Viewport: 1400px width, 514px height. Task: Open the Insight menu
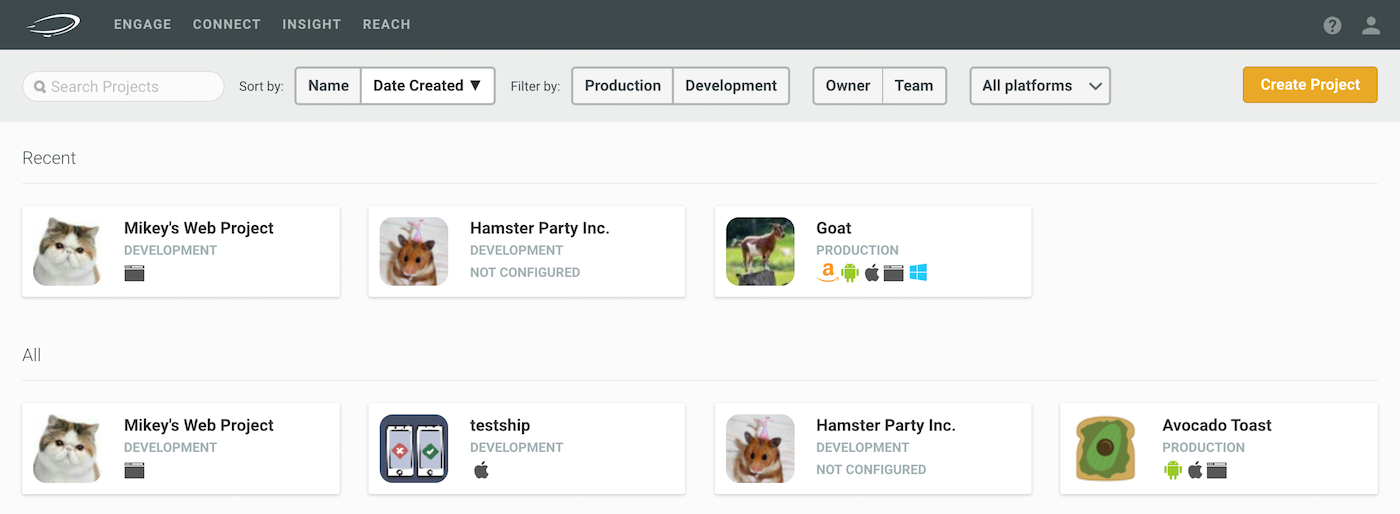[x=311, y=24]
